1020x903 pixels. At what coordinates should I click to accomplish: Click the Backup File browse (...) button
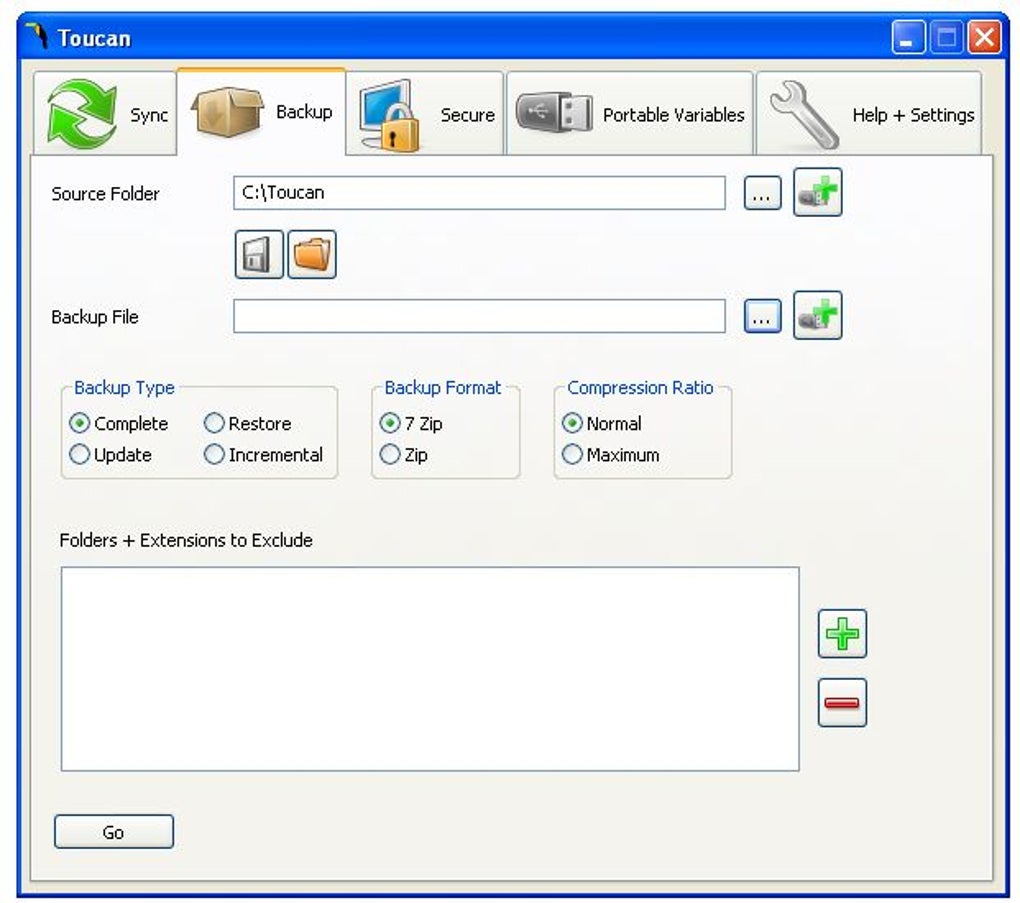762,316
